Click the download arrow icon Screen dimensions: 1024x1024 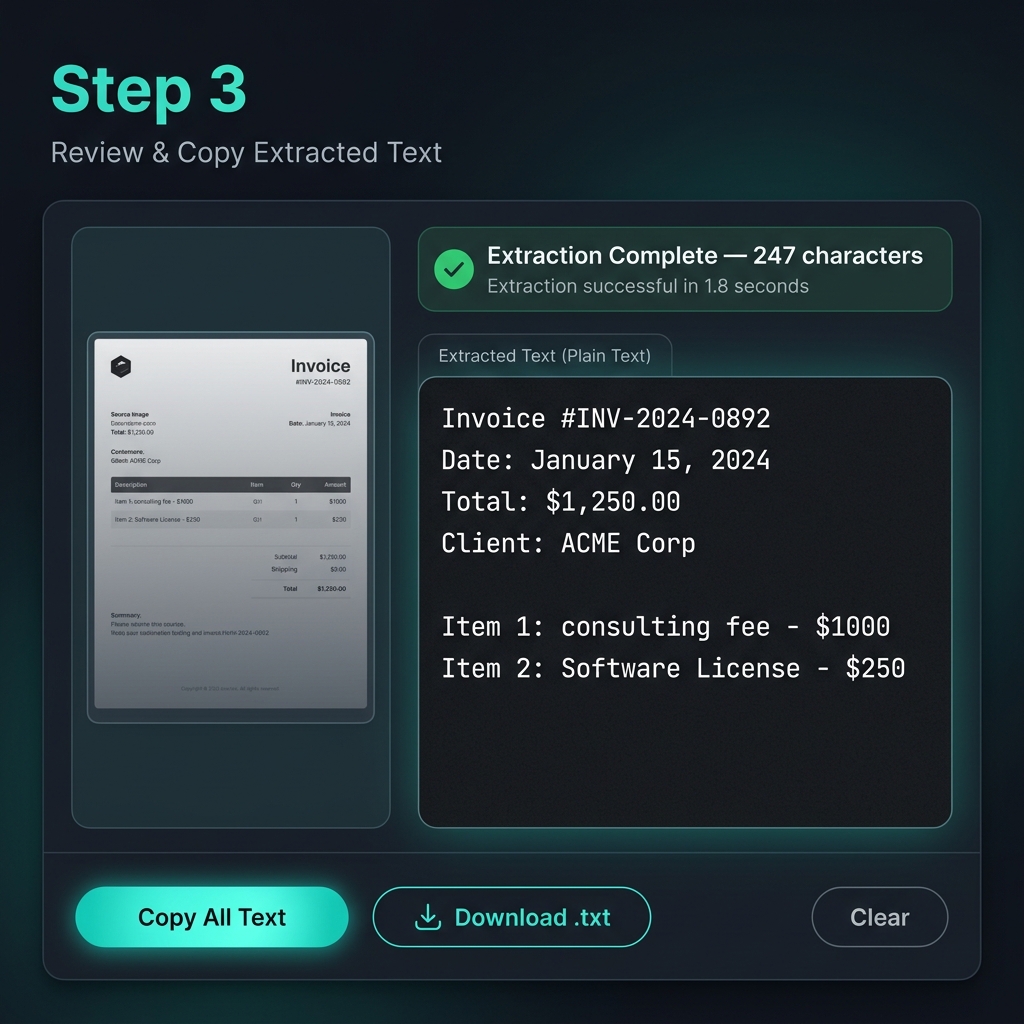click(428, 917)
